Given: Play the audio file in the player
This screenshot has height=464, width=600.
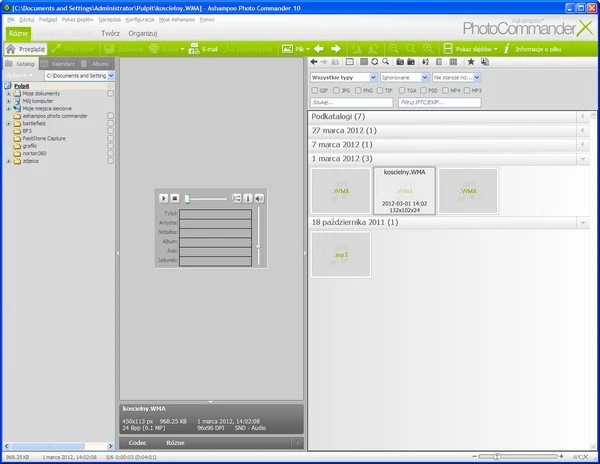Looking at the screenshot, I should coord(163,198).
